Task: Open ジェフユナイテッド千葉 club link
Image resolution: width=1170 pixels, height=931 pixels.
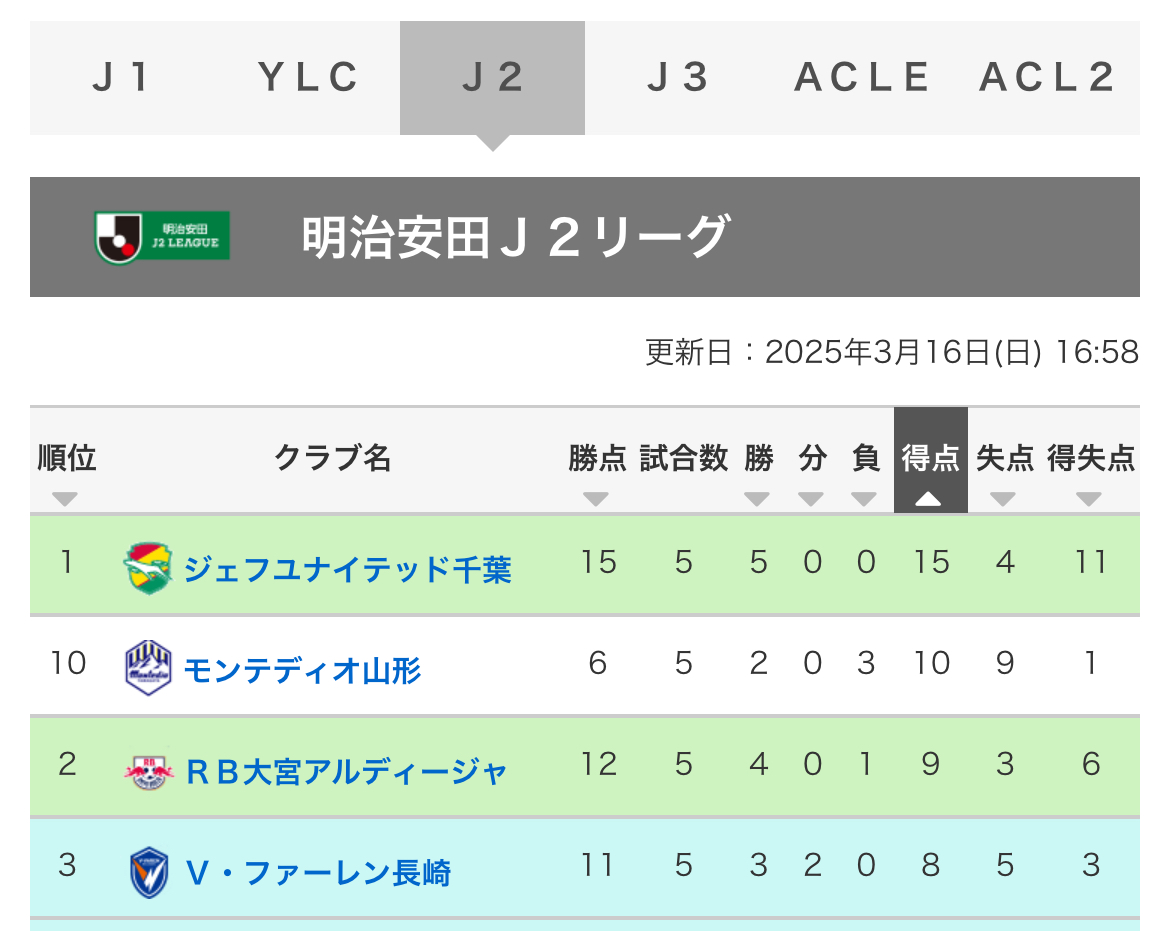Action: tap(347, 570)
